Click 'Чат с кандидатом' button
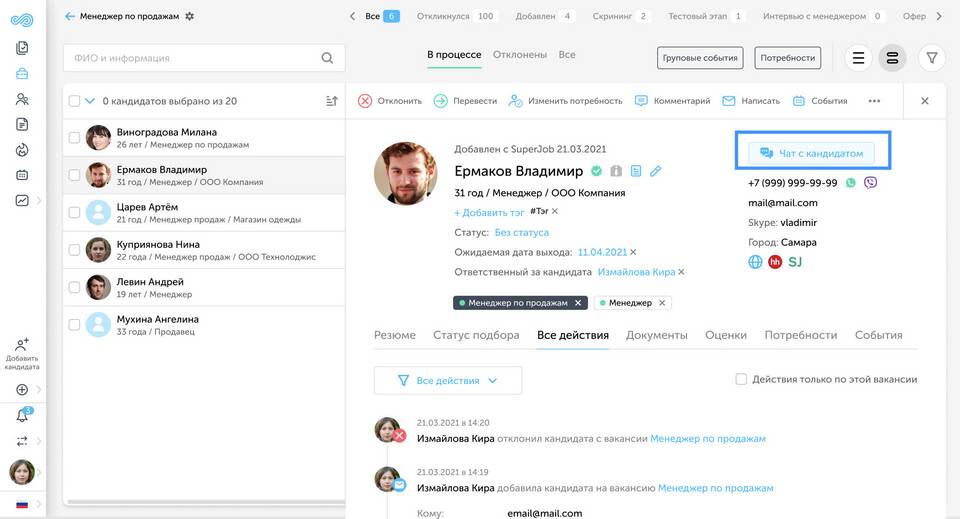Screen dimensions: 960x519 pos(812,153)
